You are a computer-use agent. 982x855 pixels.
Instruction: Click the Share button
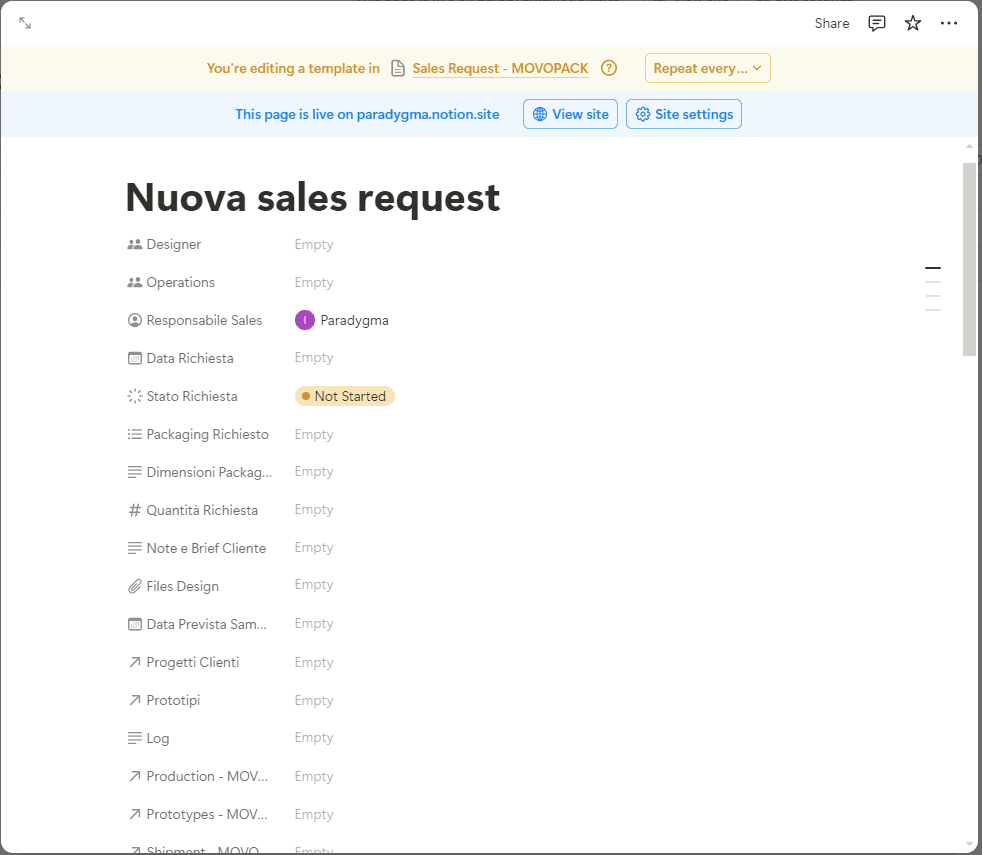[x=831, y=22]
